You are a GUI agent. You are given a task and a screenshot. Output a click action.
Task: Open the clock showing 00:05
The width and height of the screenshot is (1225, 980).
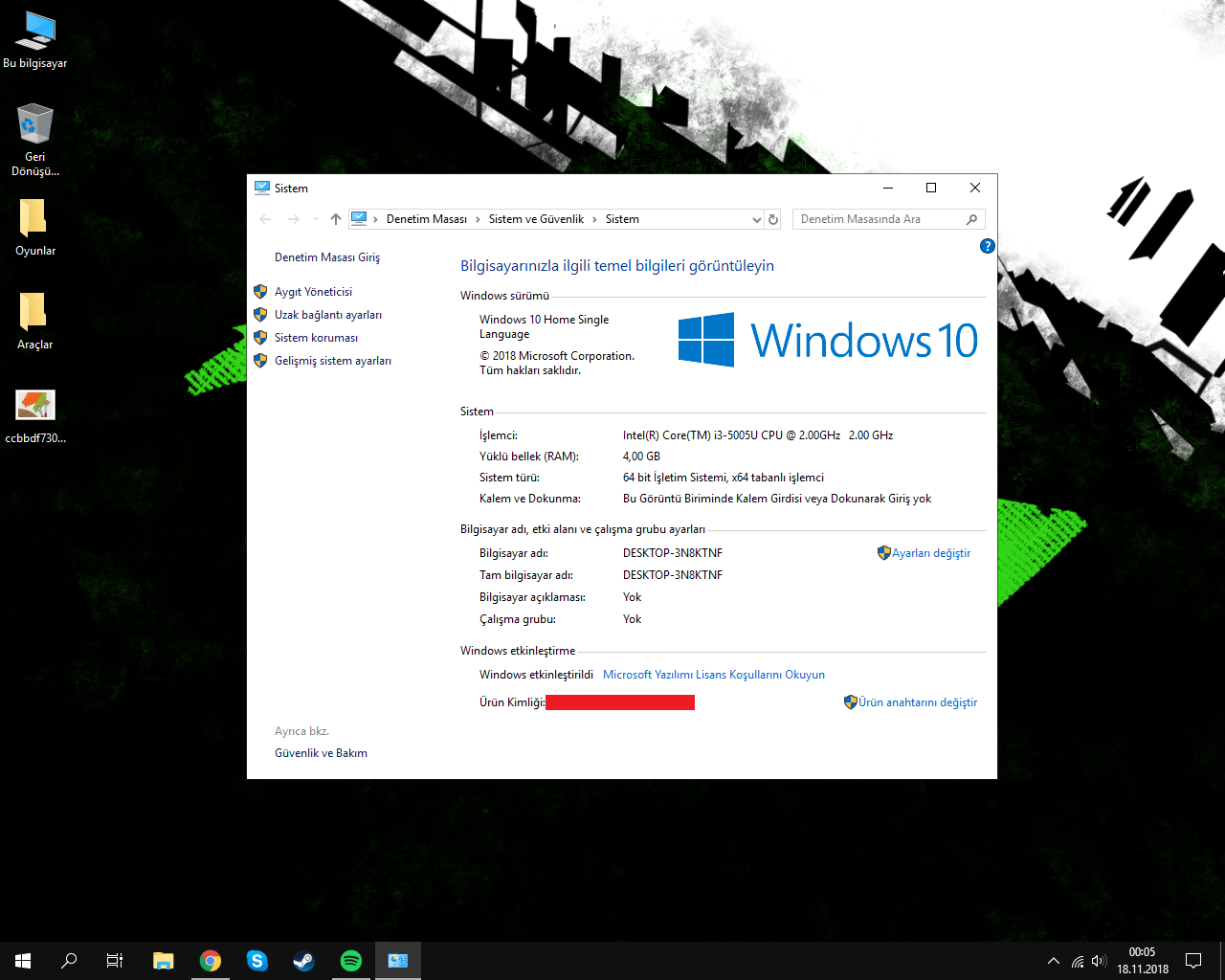pyautogui.click(x=1143, y=961)
